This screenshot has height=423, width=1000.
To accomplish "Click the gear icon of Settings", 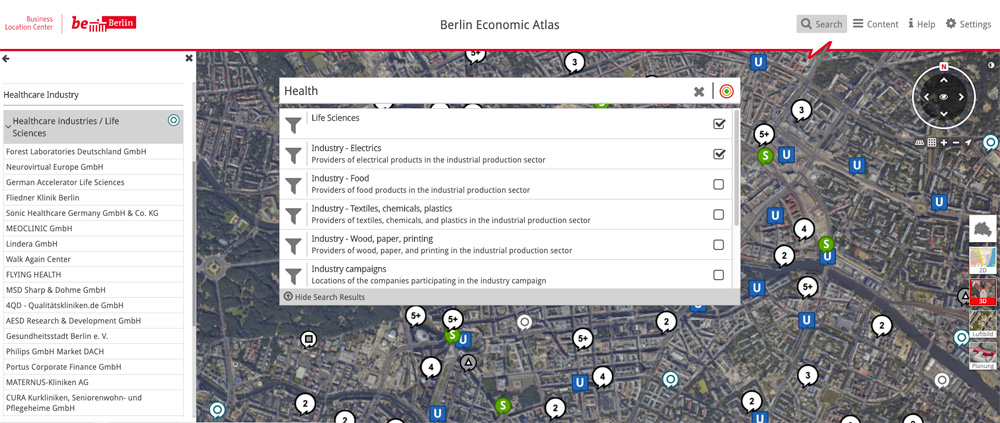I will pos(950,24).
